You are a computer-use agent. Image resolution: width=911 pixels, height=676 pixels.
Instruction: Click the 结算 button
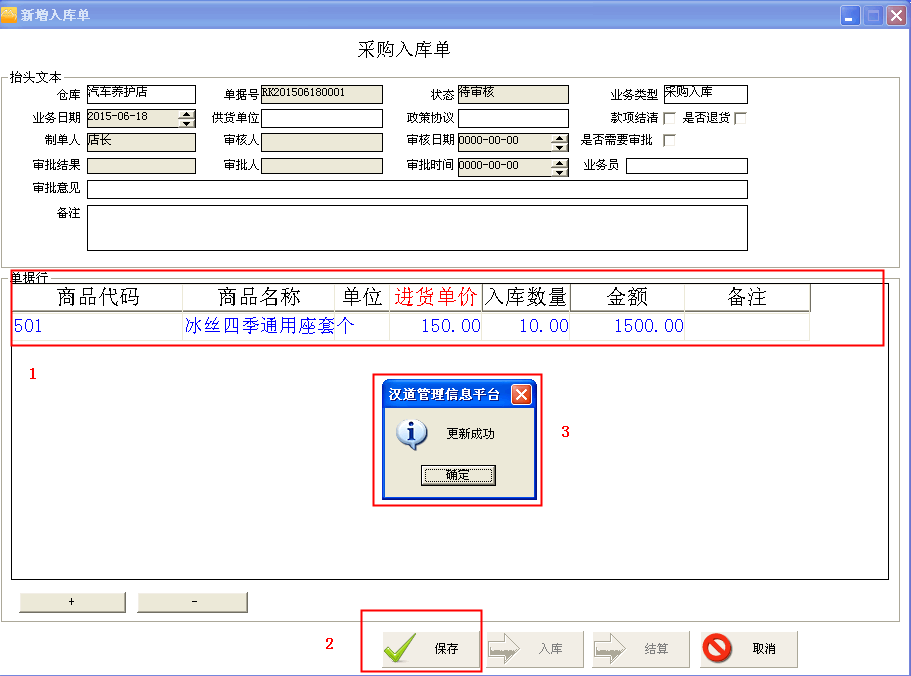(640, 649)
